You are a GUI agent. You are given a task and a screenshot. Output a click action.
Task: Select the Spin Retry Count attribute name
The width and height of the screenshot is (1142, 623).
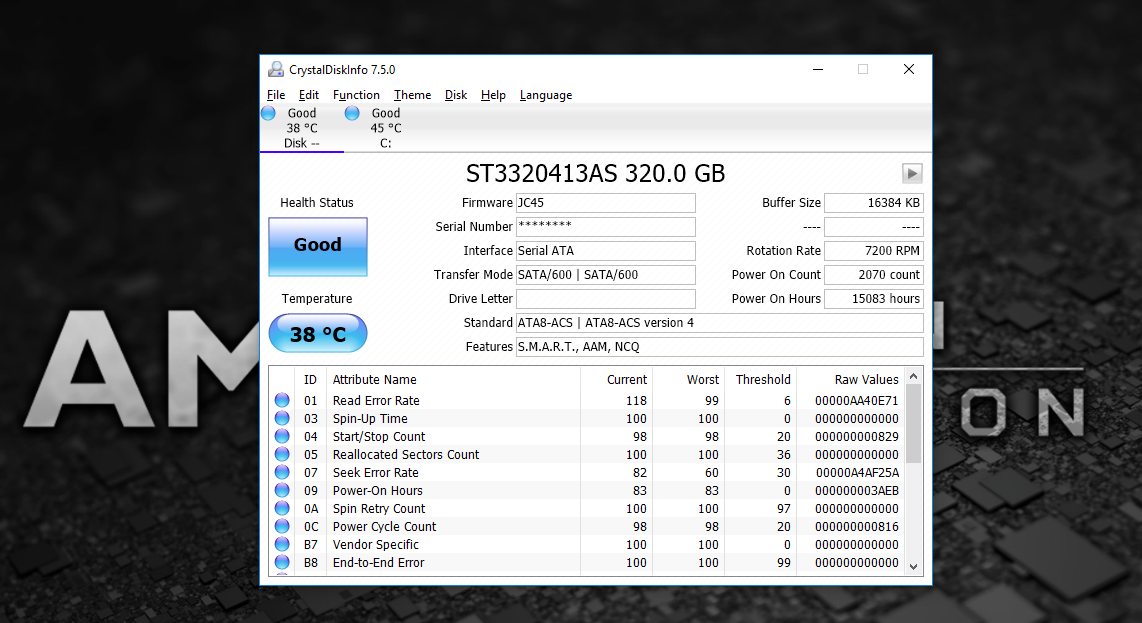379,509
